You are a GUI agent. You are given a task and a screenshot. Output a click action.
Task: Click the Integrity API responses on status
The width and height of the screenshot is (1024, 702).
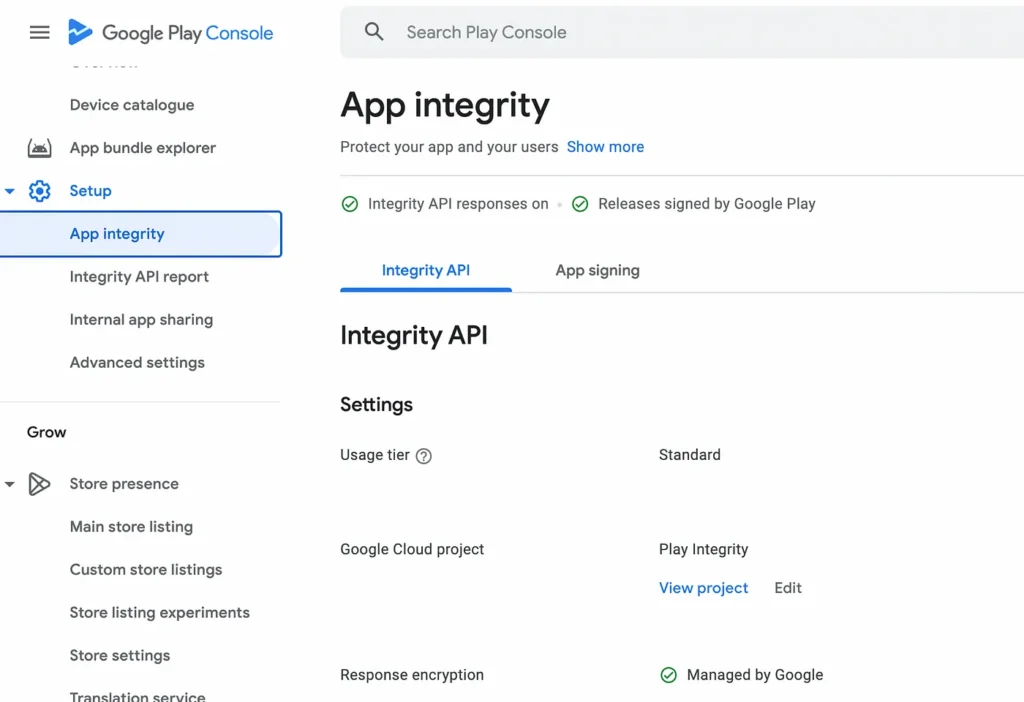pos(458,204)
